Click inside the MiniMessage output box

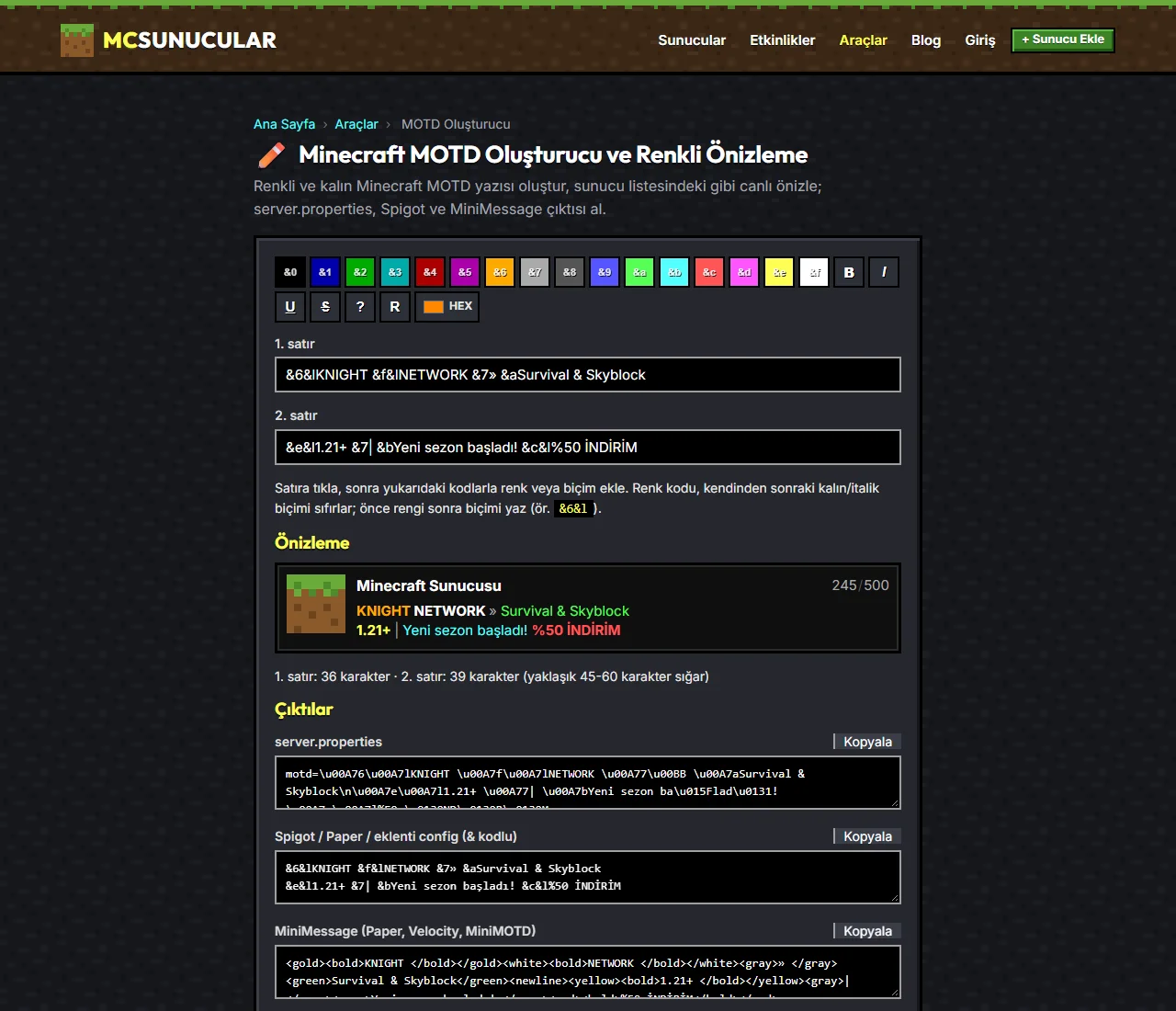tap(588, 972)
